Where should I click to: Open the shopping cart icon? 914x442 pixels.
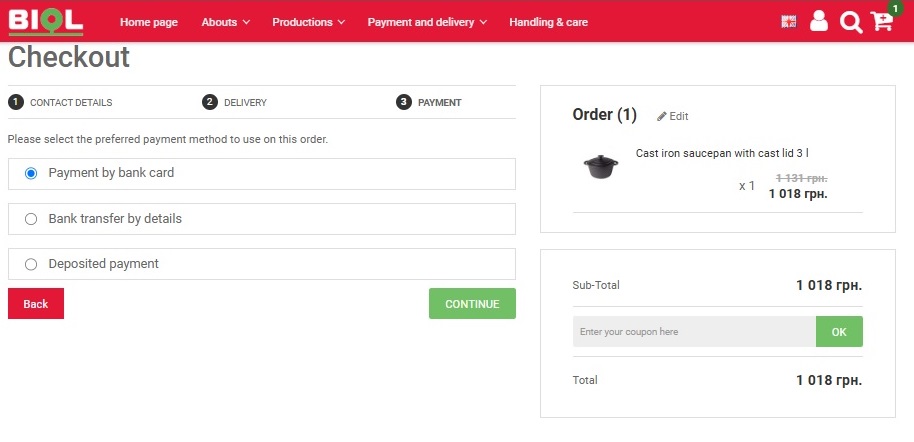(881, 22)
